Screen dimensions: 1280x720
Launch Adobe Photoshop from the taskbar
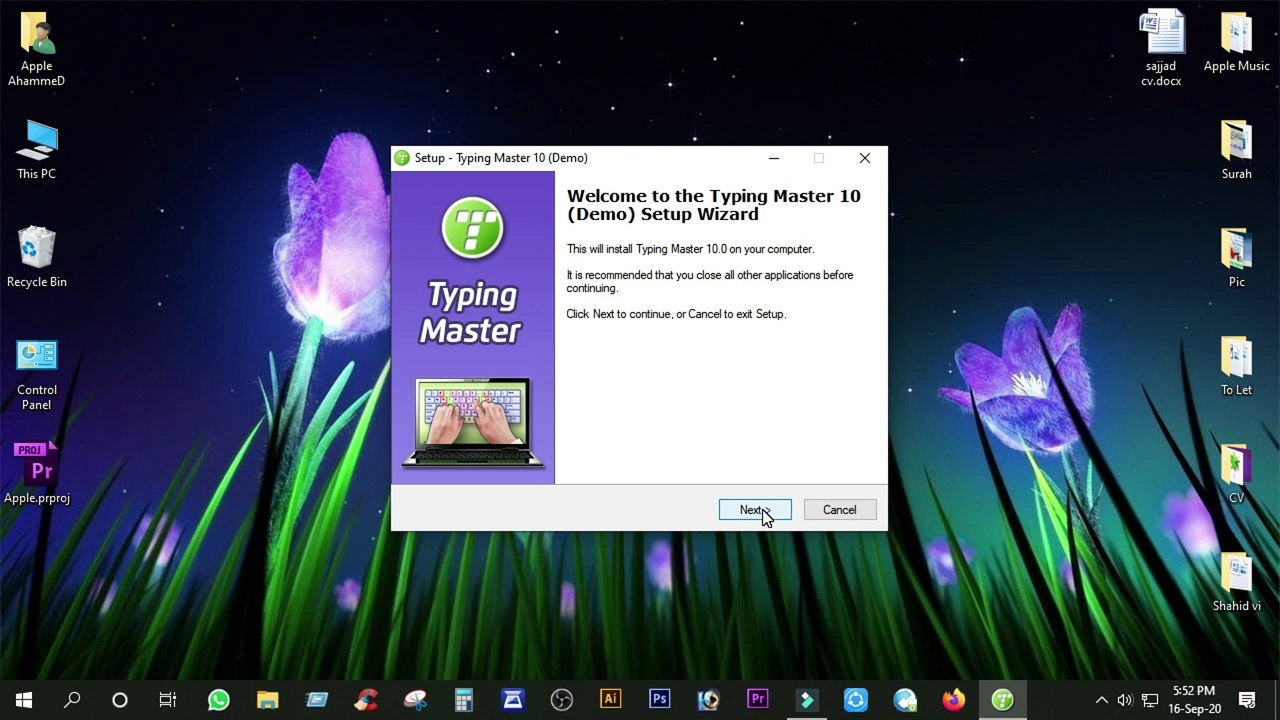point(659,700)
